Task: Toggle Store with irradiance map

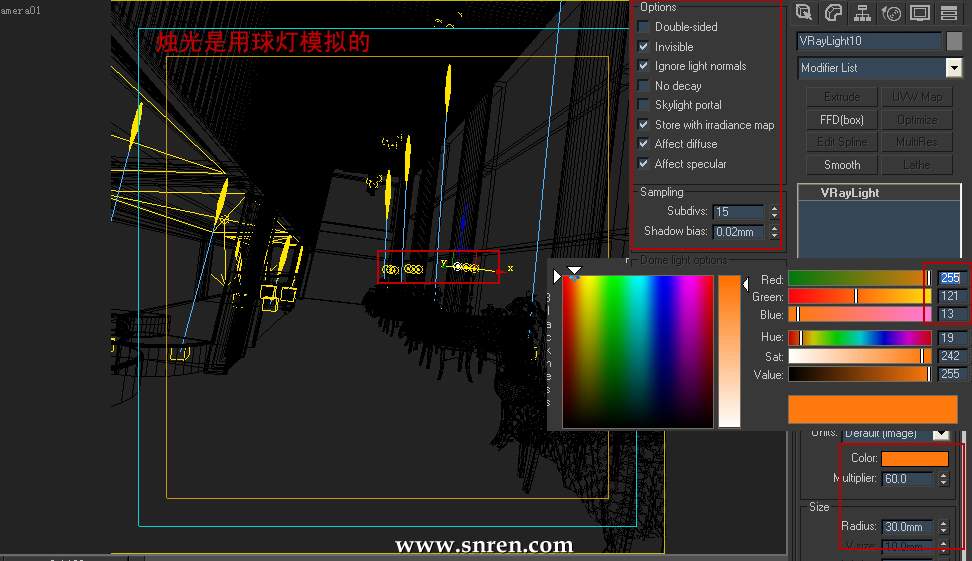Action: tap(643, 125)
